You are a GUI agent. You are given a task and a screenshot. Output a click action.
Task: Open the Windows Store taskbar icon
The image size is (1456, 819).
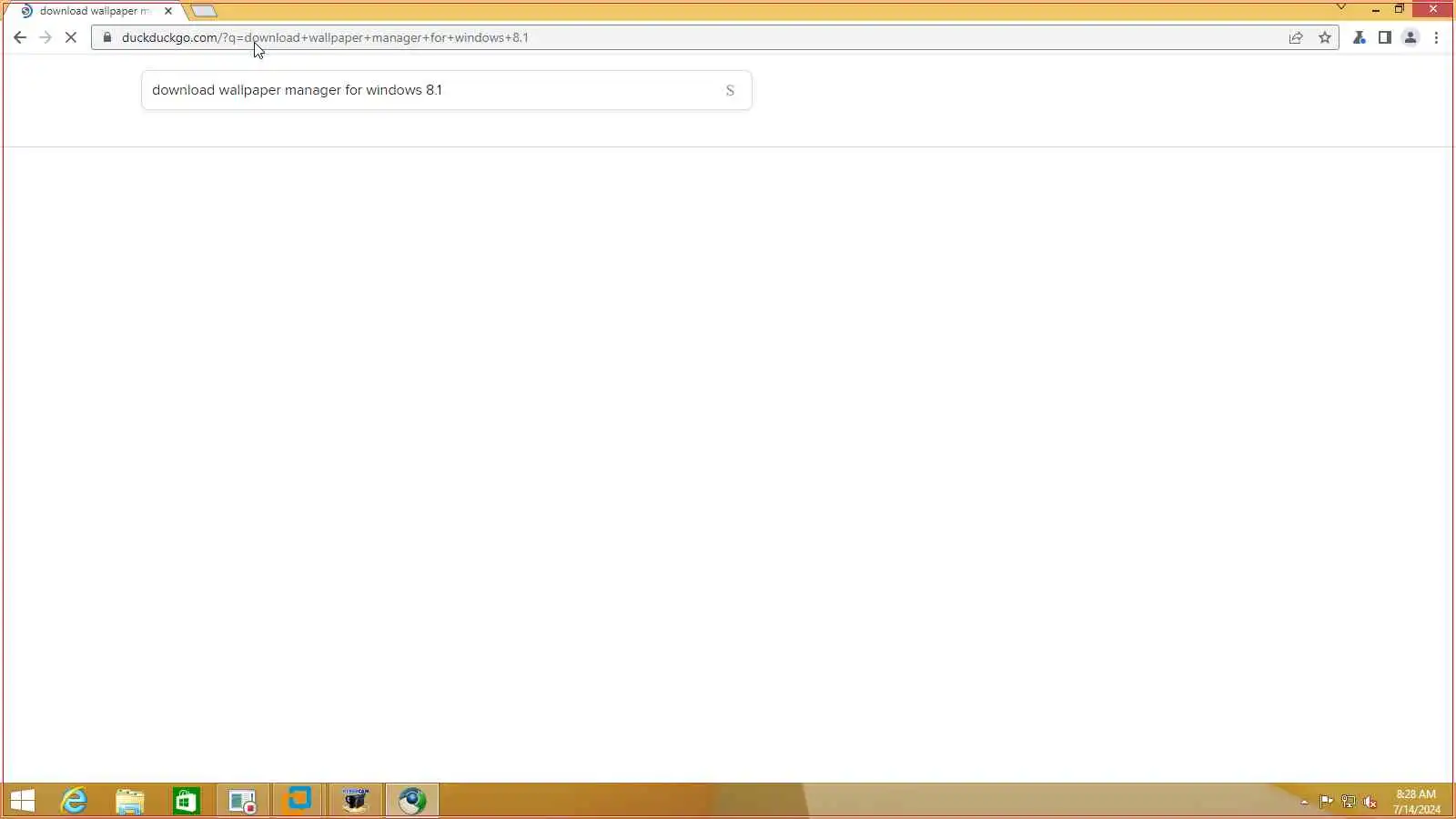(187, 801)
